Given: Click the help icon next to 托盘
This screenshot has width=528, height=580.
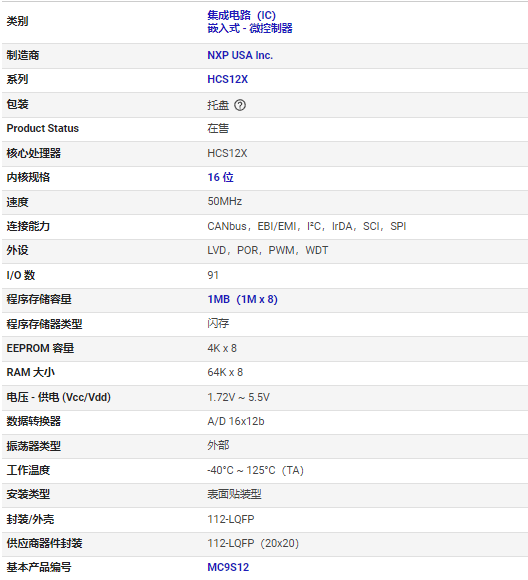Looking at the screenshot, I should [240, 105].
